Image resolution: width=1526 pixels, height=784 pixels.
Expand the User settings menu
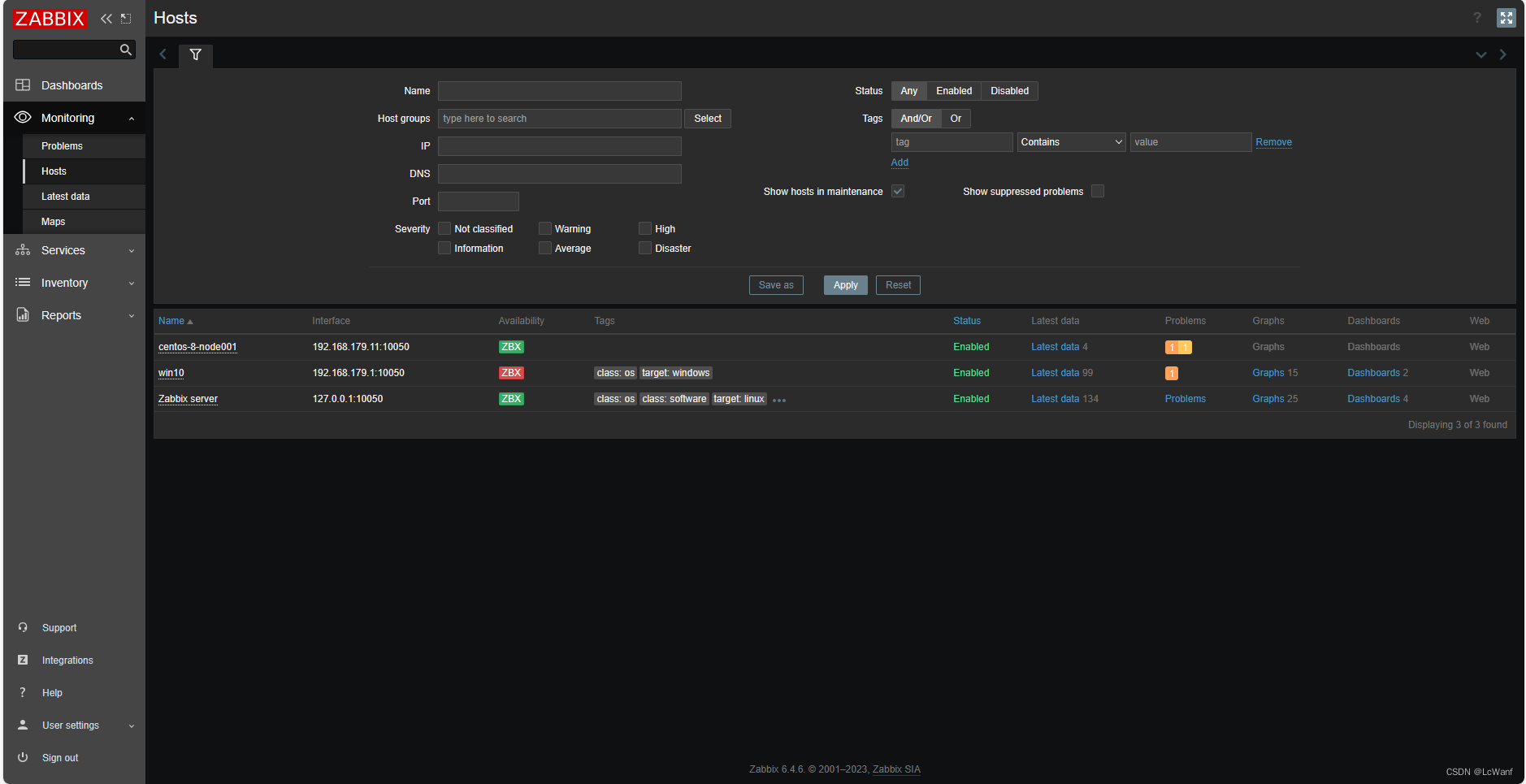[132, 726]
